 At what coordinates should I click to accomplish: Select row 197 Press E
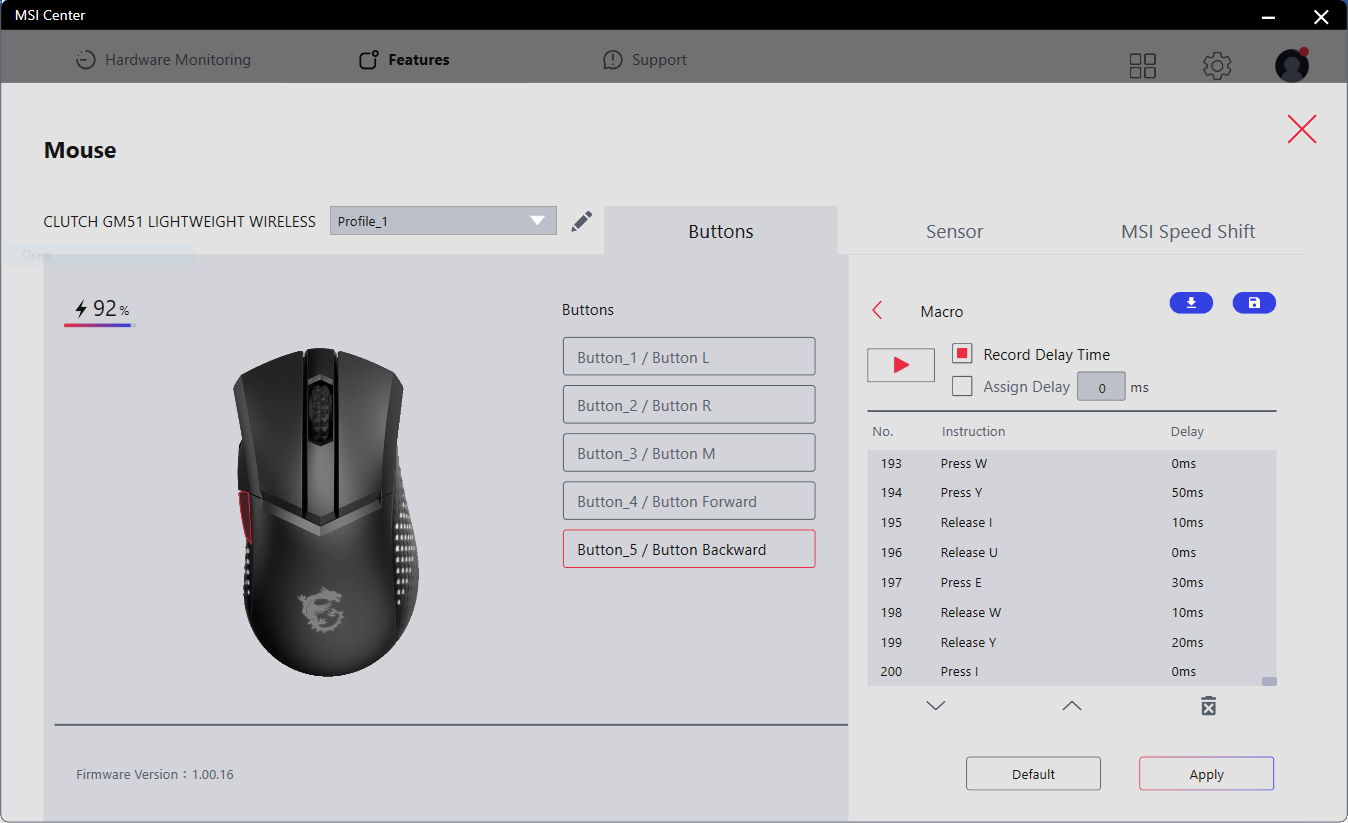1071,583
